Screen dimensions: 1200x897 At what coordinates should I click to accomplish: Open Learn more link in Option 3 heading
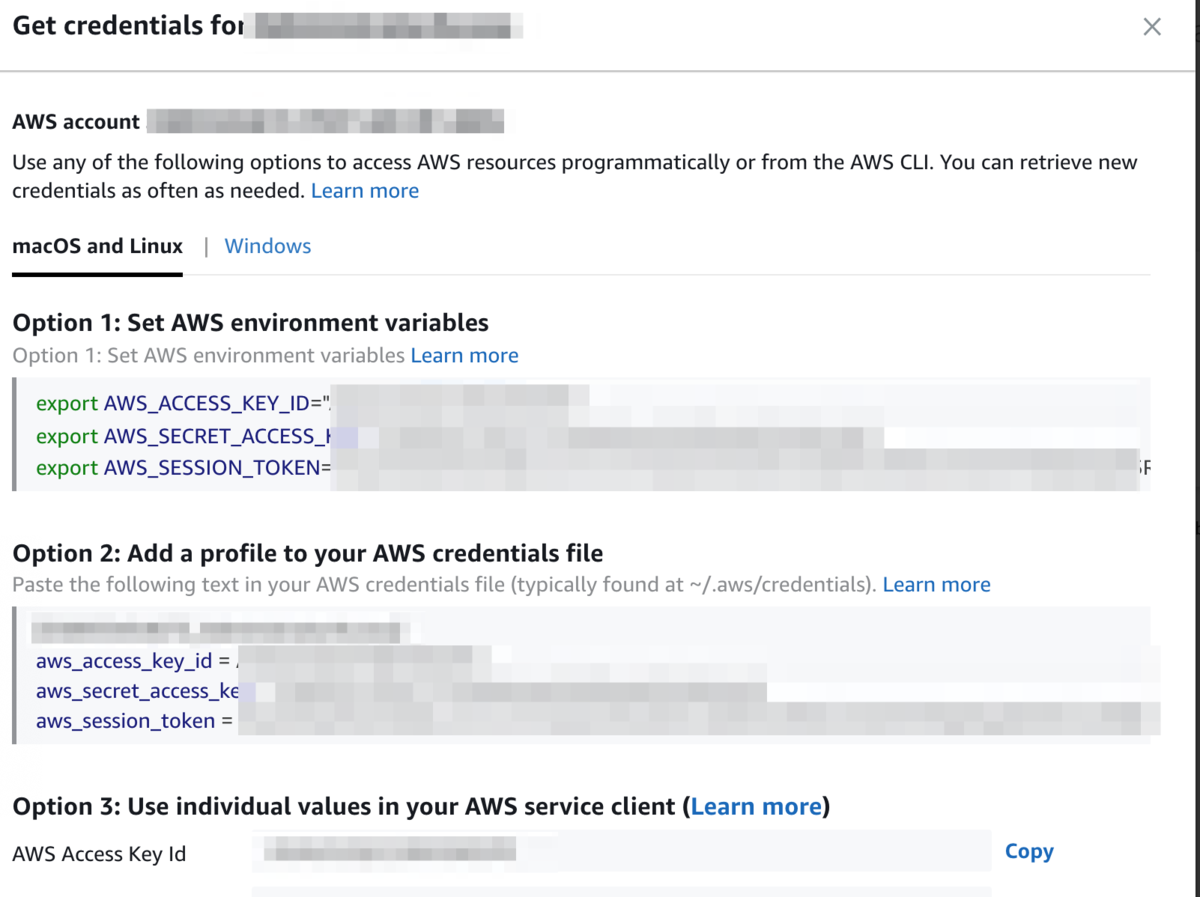(756, 806)
